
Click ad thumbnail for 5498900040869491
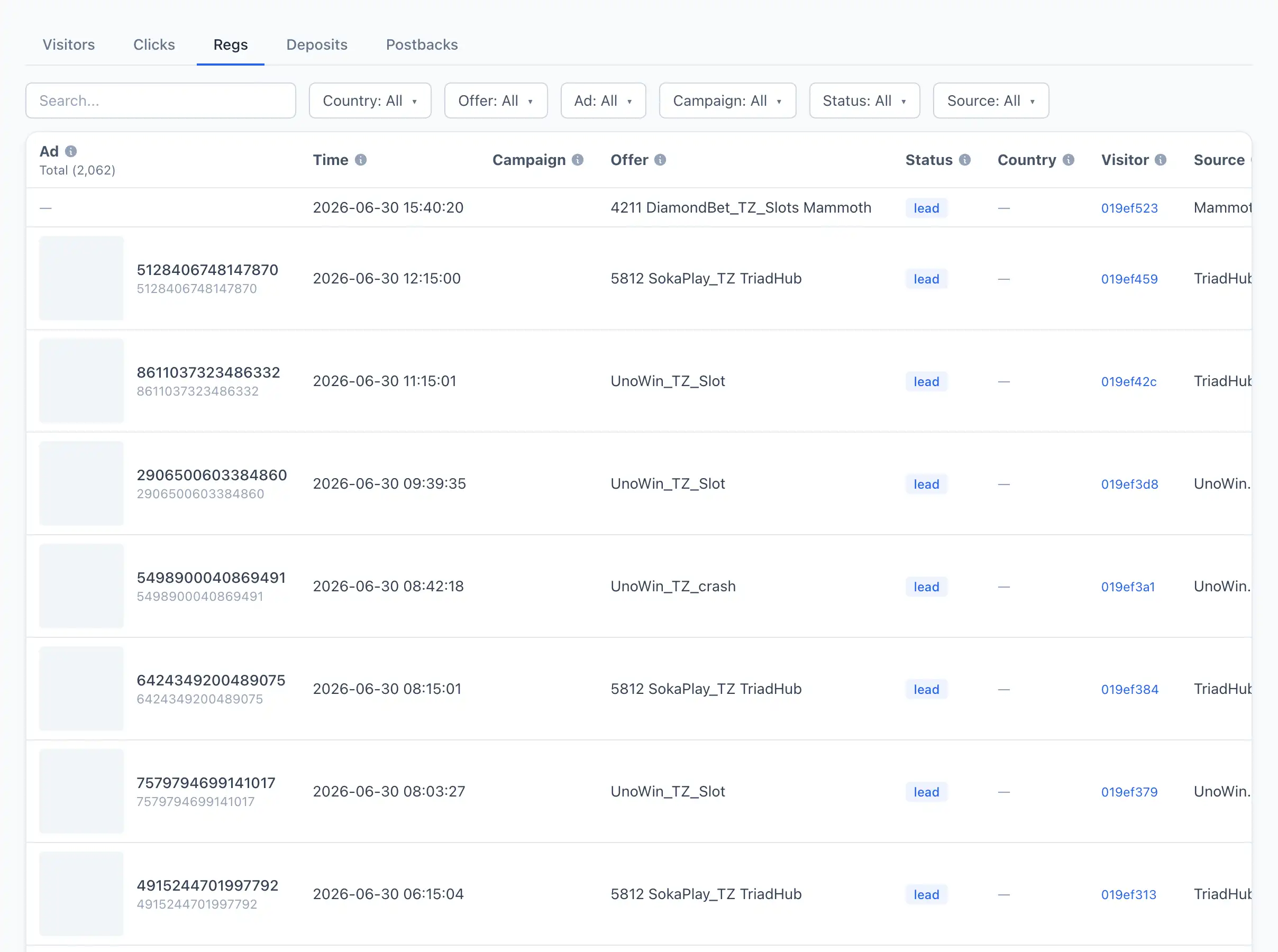[81, 586]
